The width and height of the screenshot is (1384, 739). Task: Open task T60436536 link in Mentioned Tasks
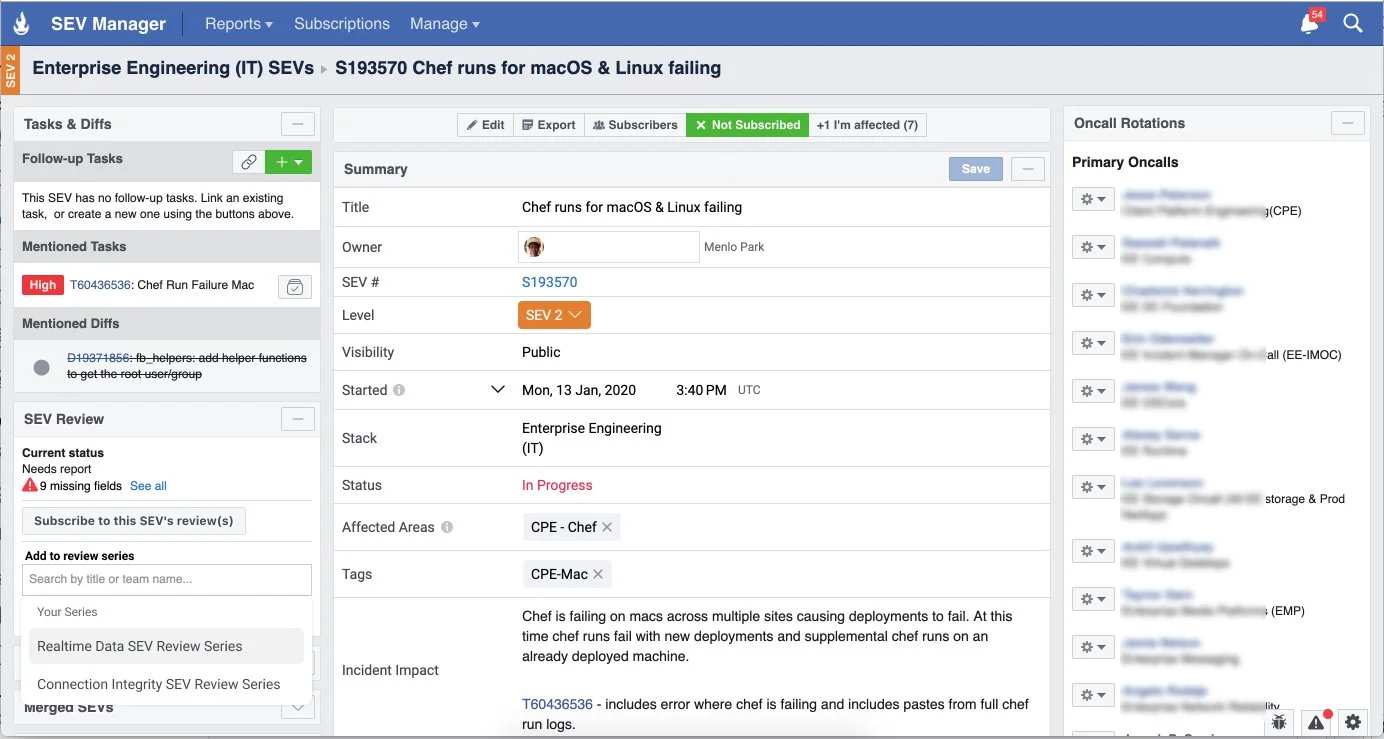(99, 285)
